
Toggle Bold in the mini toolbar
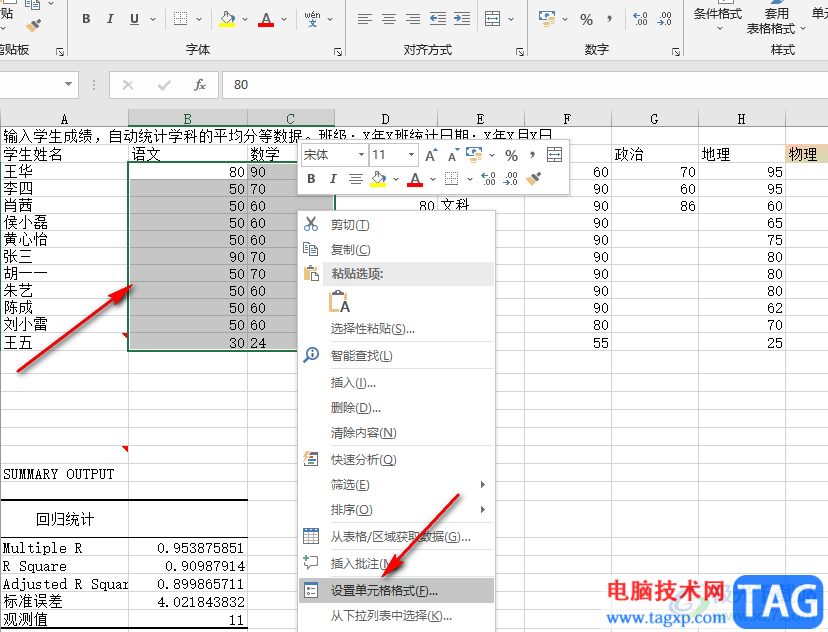pyautogui.click(x=312, y=179)
